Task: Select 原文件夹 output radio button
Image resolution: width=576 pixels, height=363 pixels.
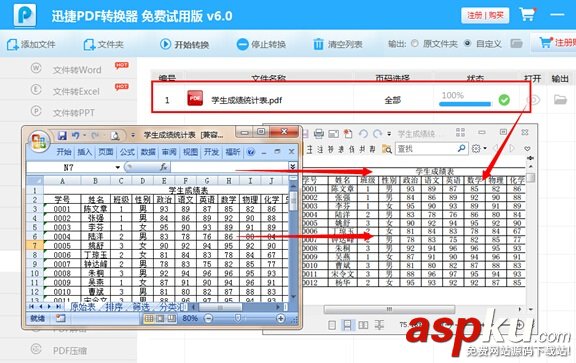Action: click(x=415, y=43)
